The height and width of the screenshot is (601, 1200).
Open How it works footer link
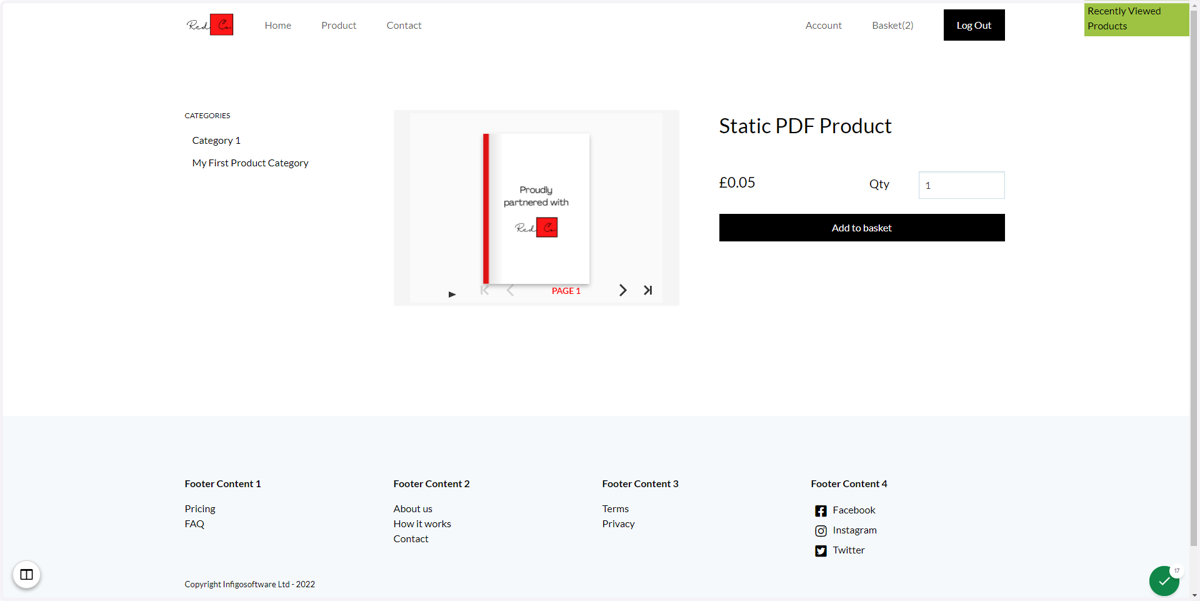422,524
